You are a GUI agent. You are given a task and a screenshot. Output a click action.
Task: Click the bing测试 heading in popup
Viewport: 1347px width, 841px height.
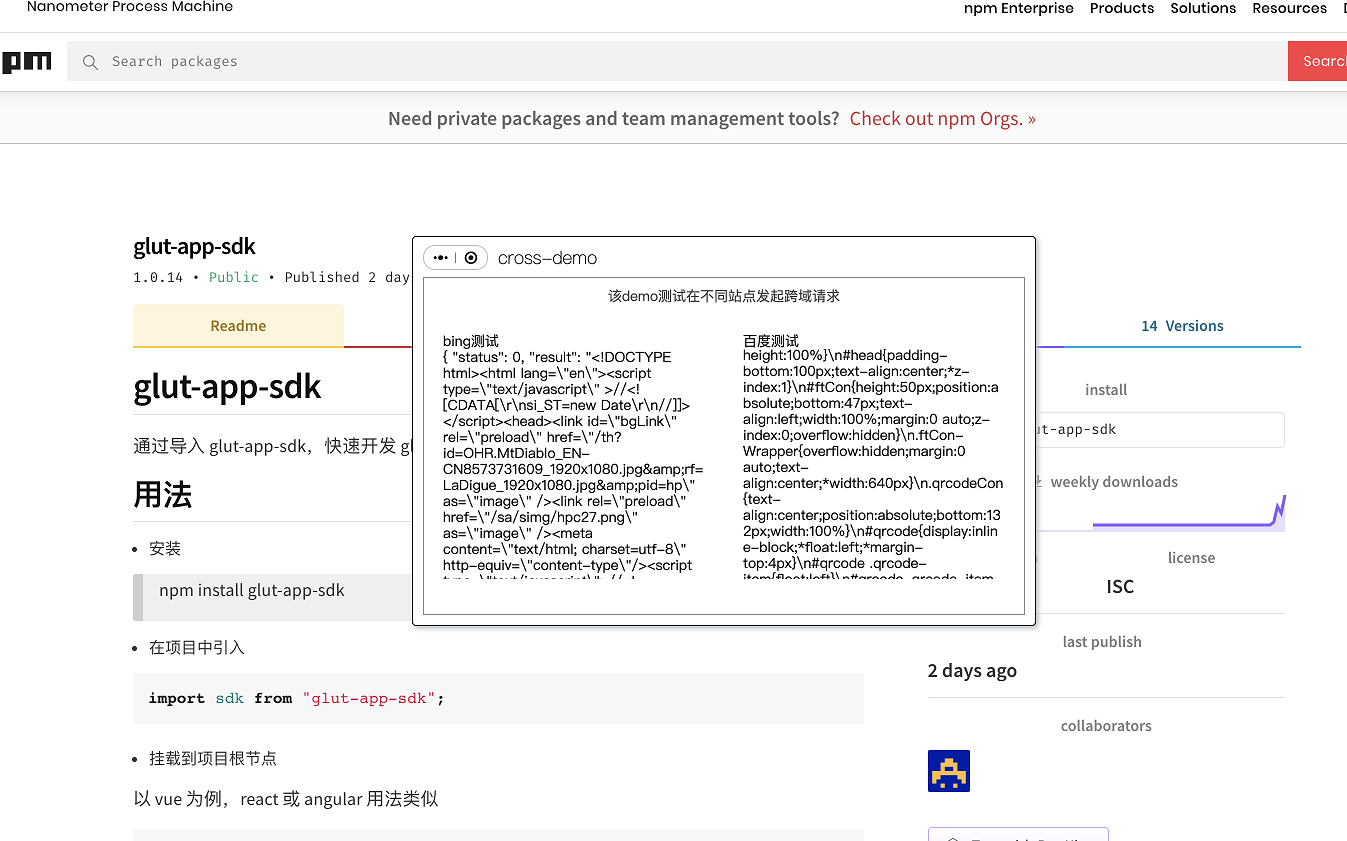click(471, 341)
